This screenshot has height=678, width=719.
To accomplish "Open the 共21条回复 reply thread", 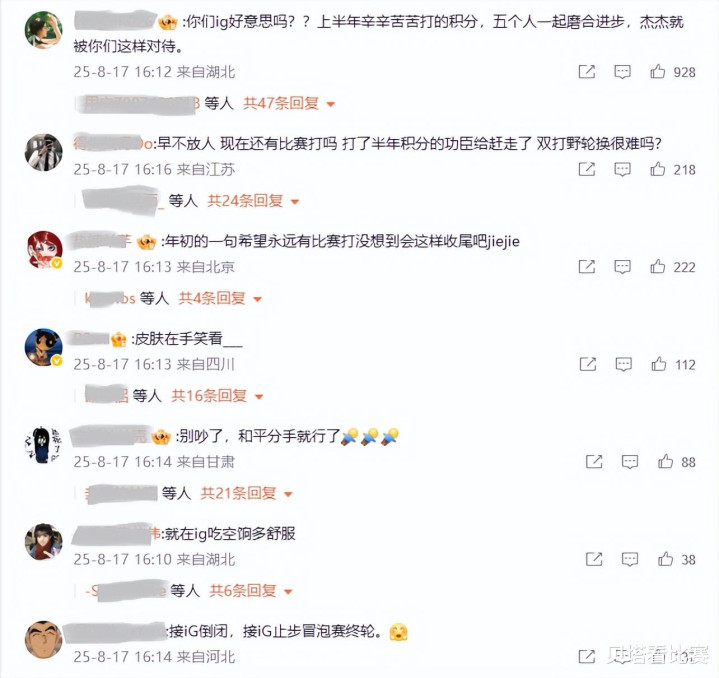I will tap(247, 493).
